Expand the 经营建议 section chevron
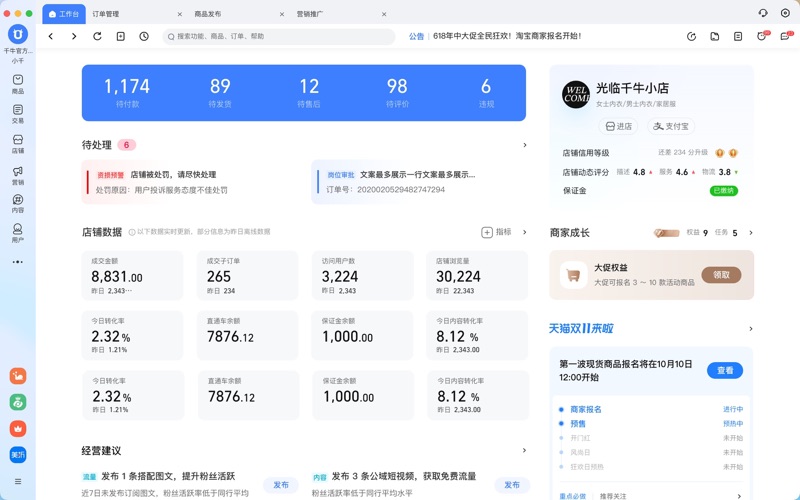Image resolution: width=800 pixels, height=500 pixels. point(525,450)
